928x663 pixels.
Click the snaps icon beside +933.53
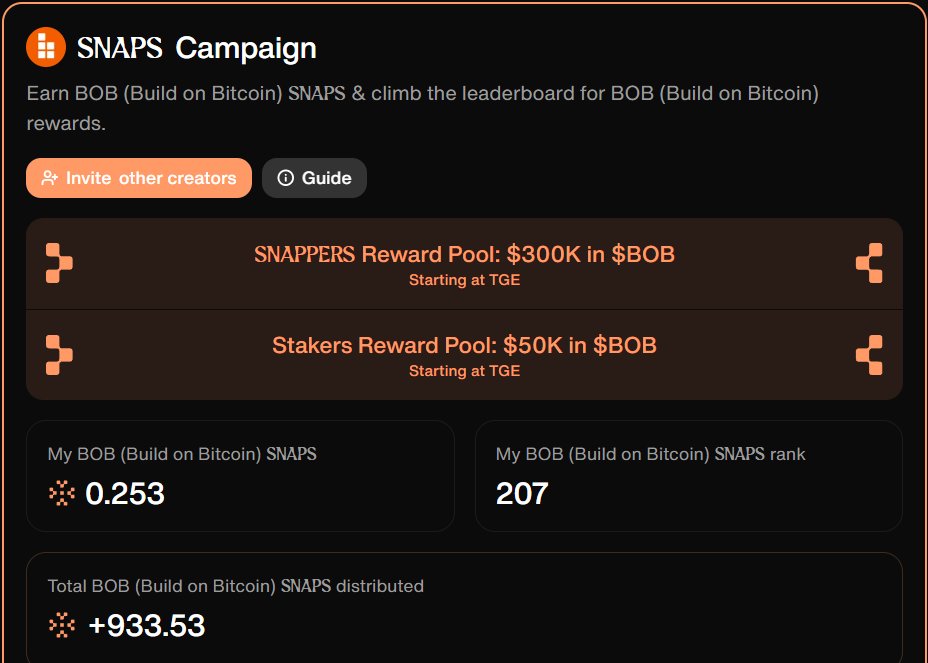click(62, 625)
